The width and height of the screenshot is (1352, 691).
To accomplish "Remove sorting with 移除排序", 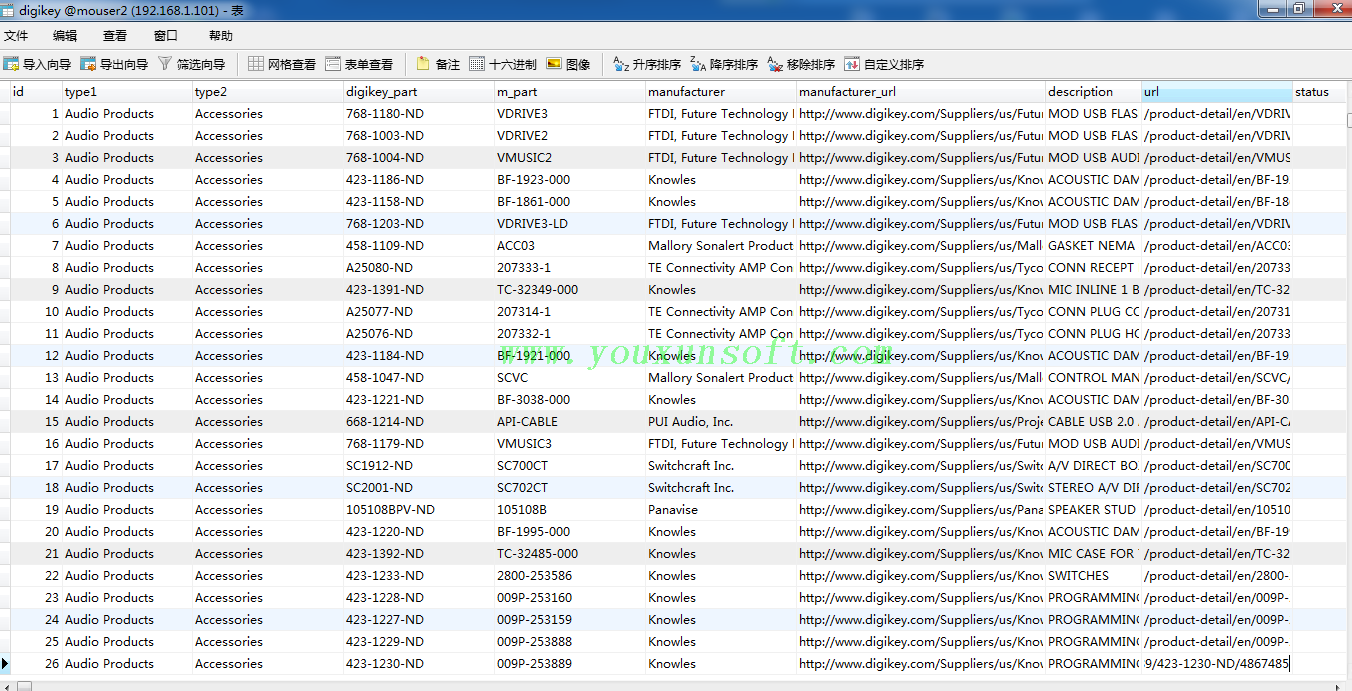I will (x=801, y=64).
